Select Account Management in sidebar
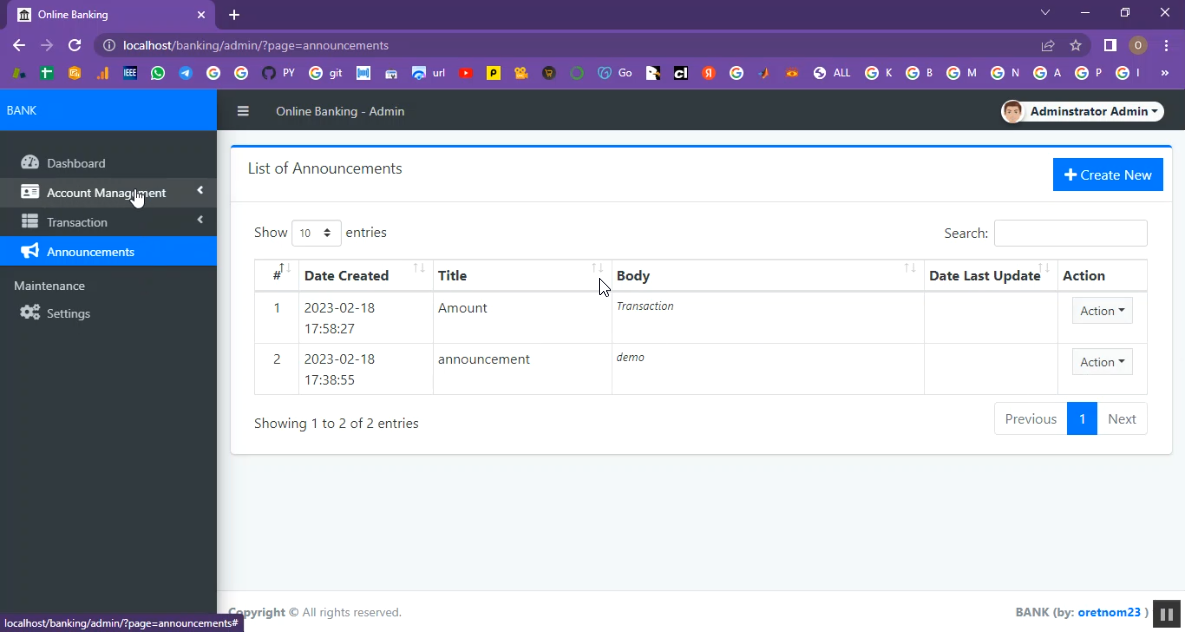The width and height of the screenshot is (1185, 632). [x=108, y=192]
